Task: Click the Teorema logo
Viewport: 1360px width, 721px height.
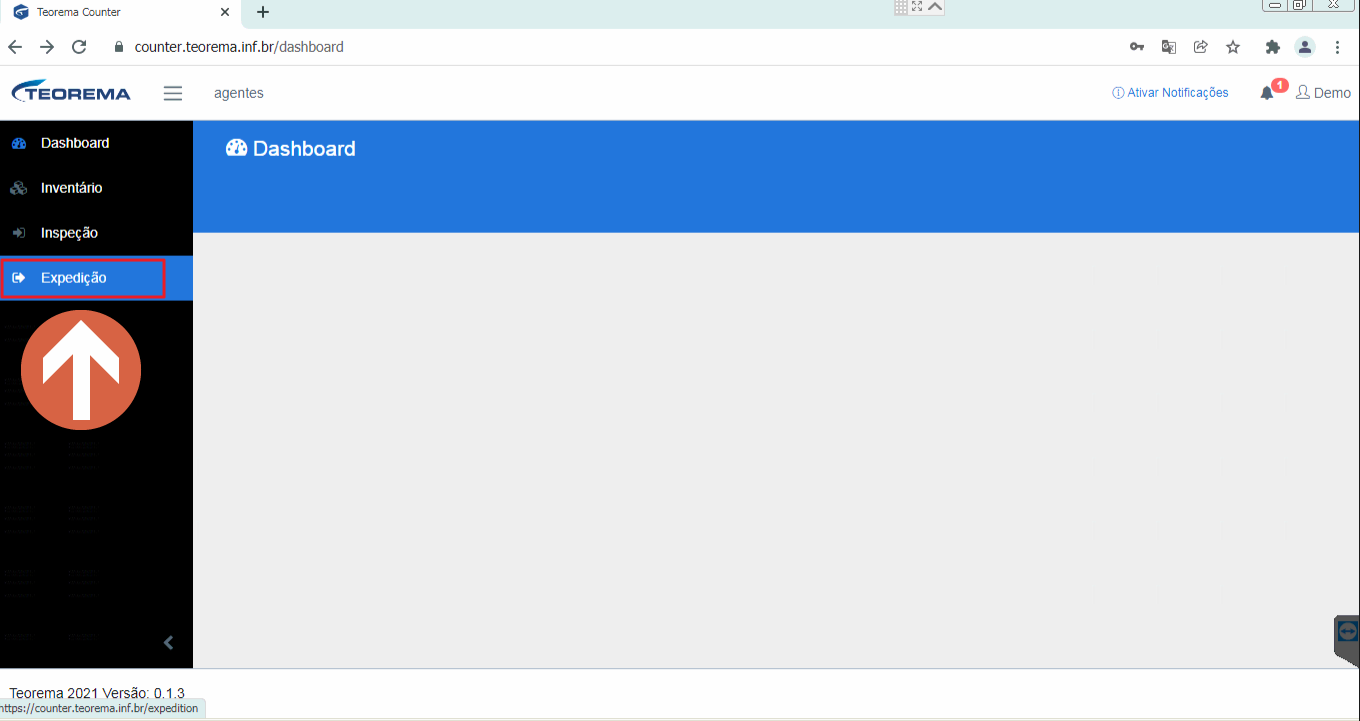Action: pyautogui.click(x=71, y=92)
